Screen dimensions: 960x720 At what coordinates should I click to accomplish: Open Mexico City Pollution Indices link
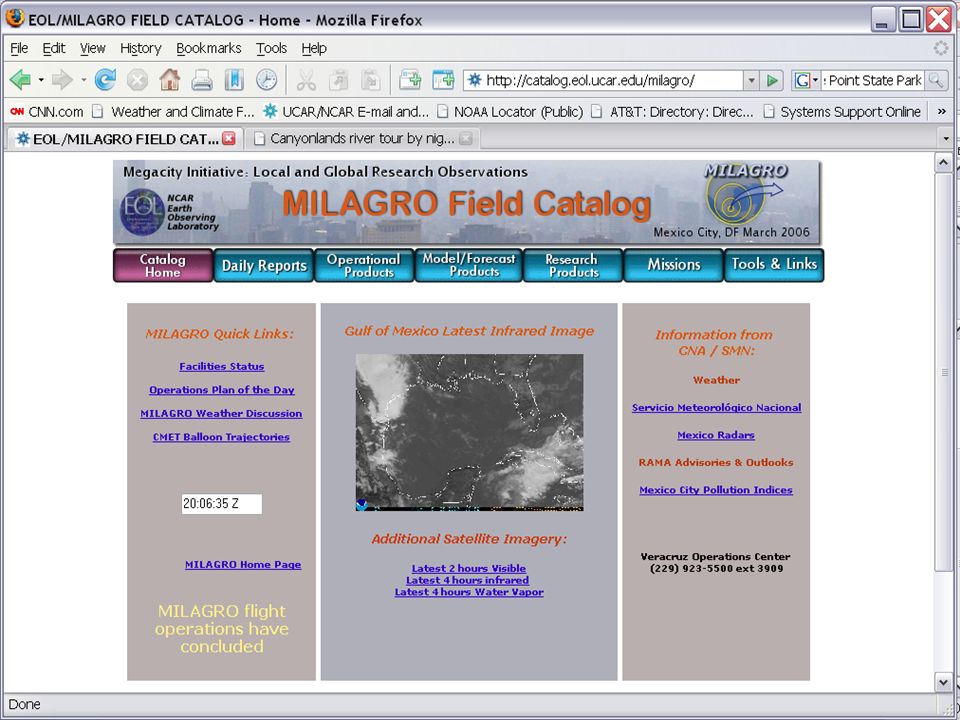click(x=716, y=490)
